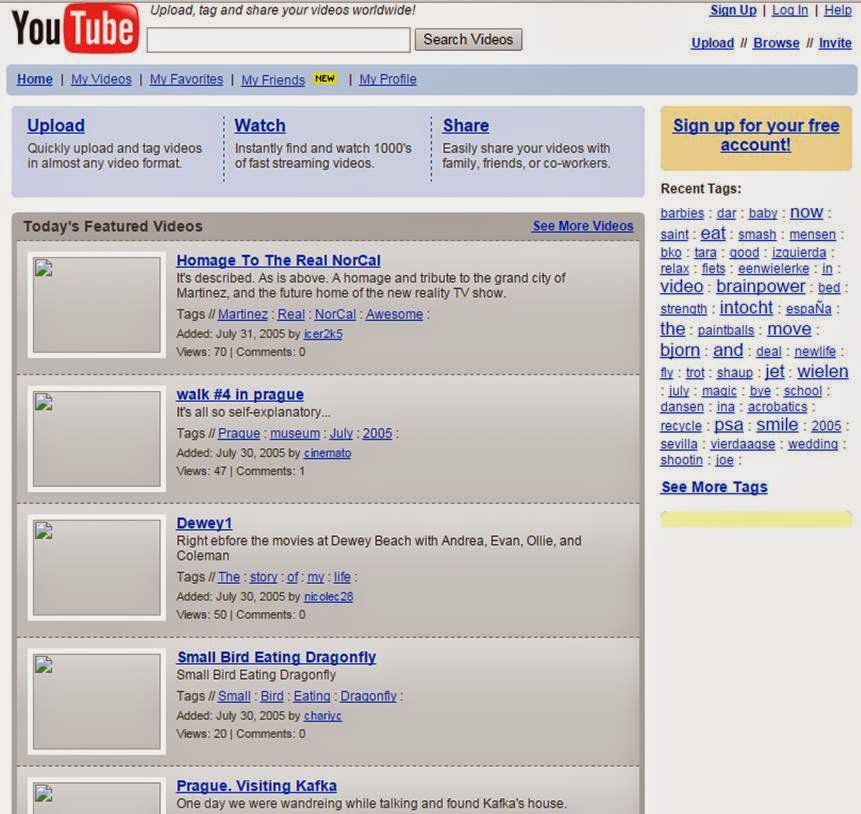Open the Sign Up page
Viewport: 861px width, 814px height.
(x=730, y=10)
